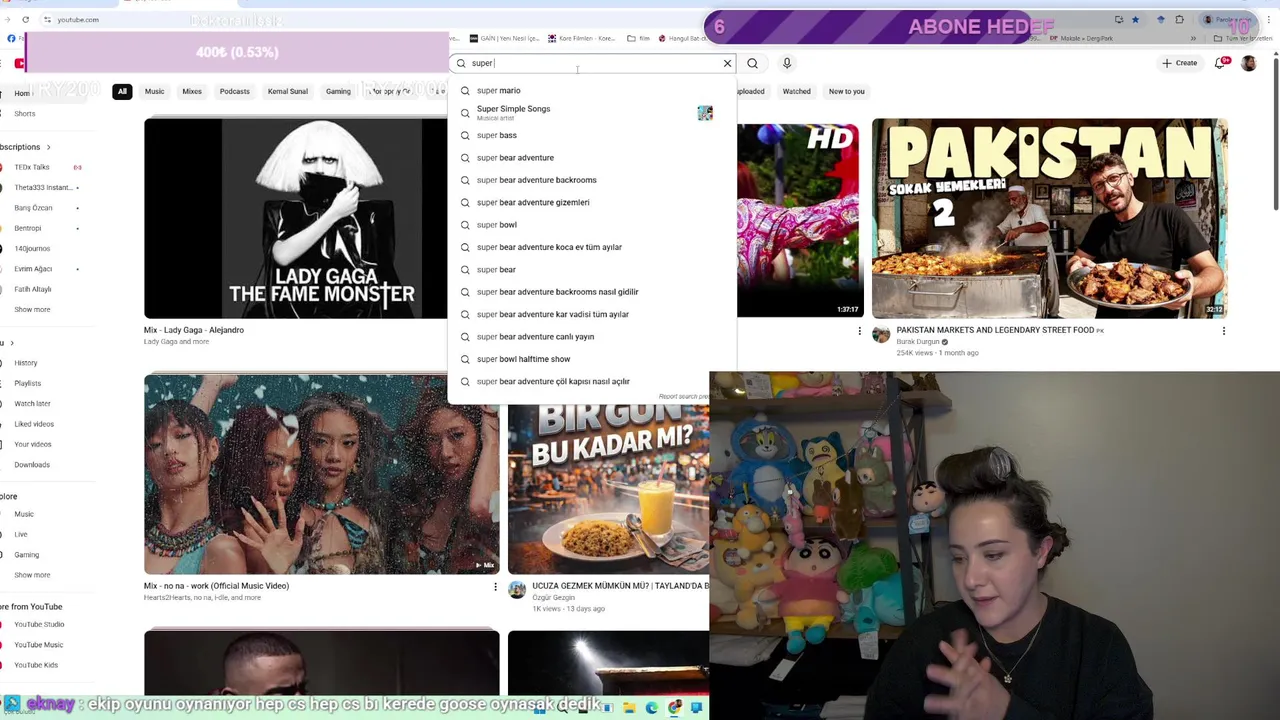Expand subscriptions with Show more
The width and height of the screenshot is (1280, 720).
pos(32,309)
